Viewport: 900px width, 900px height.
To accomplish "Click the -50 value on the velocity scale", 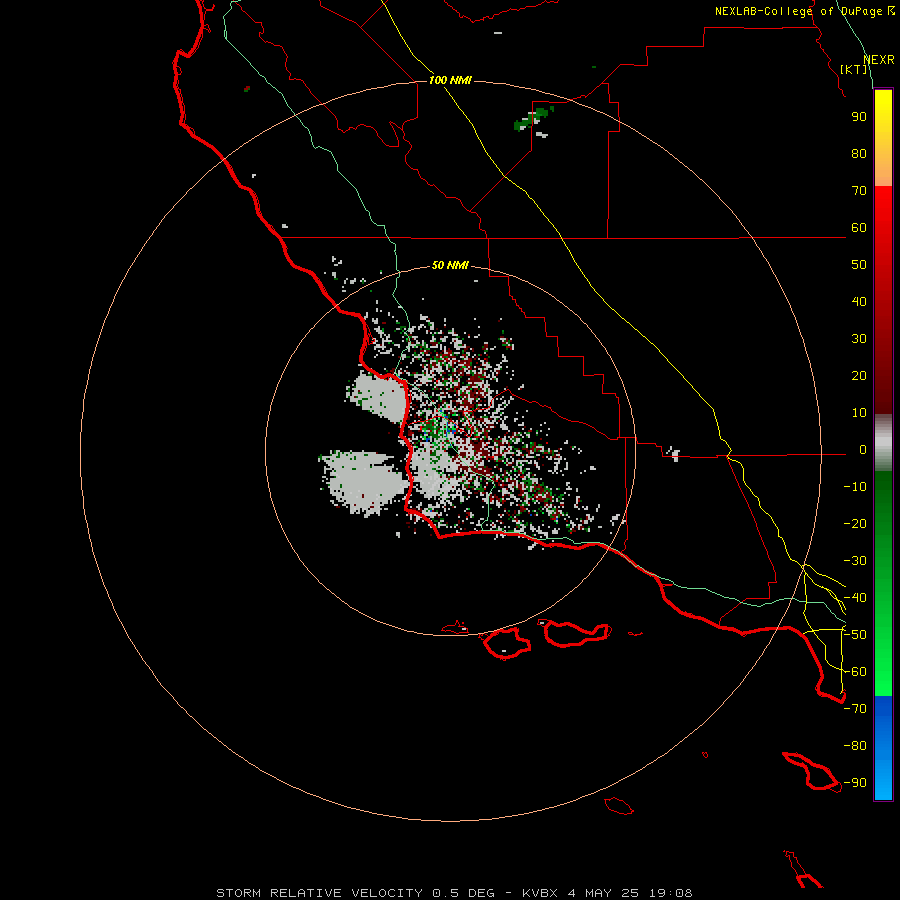I will point(855,635).
